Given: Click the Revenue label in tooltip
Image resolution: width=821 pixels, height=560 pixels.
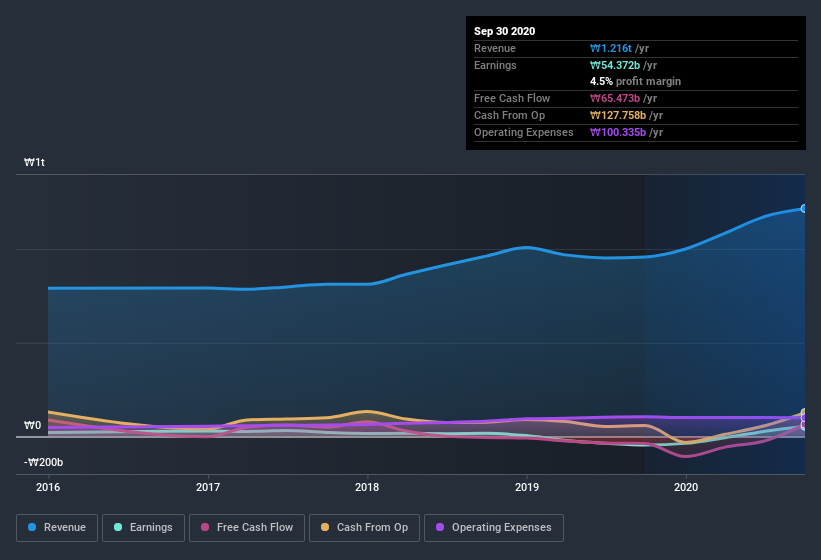Looking at the screenshot, I should coord(495,48).
